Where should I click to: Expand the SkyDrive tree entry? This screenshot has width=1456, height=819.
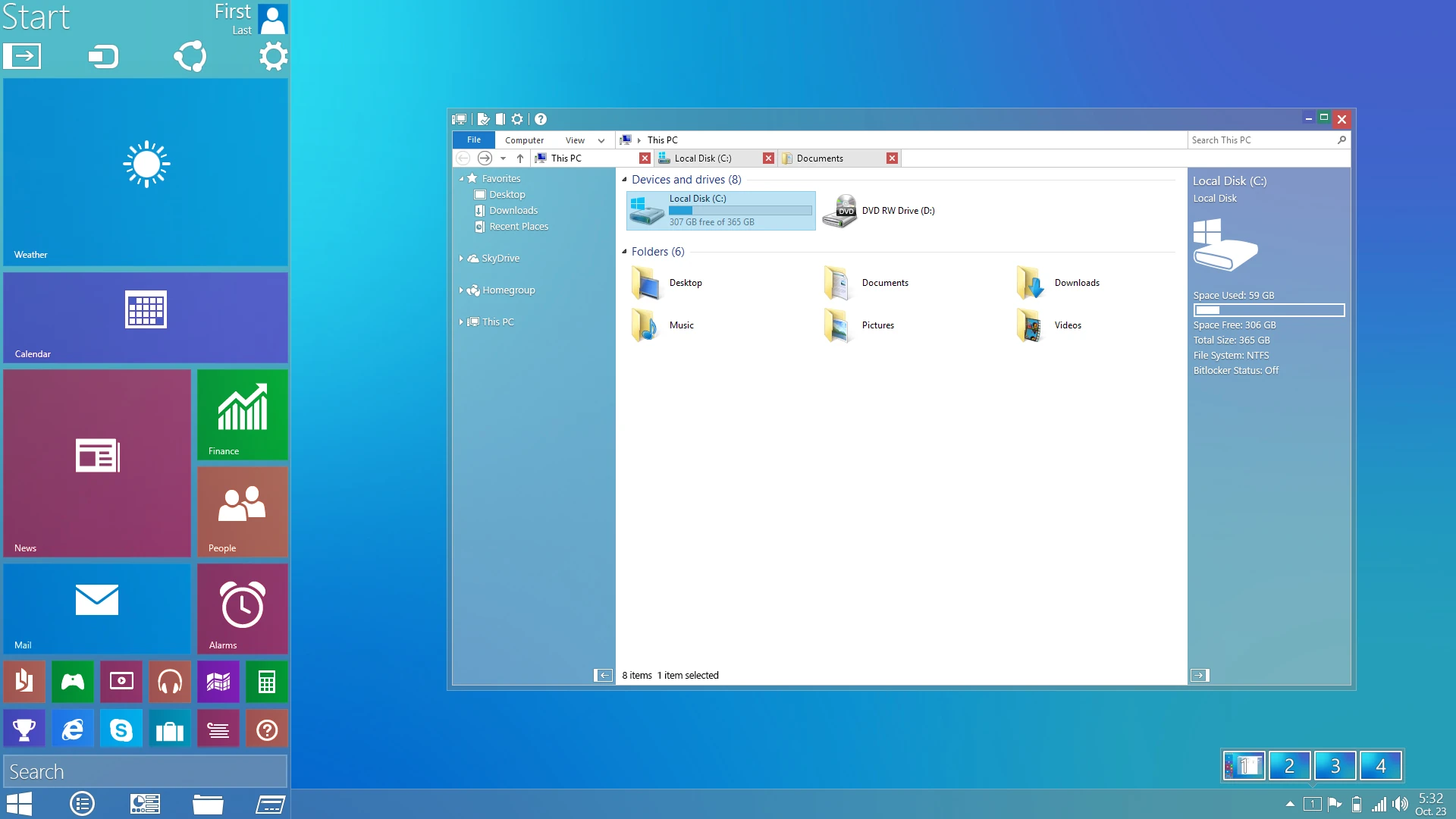462,258
